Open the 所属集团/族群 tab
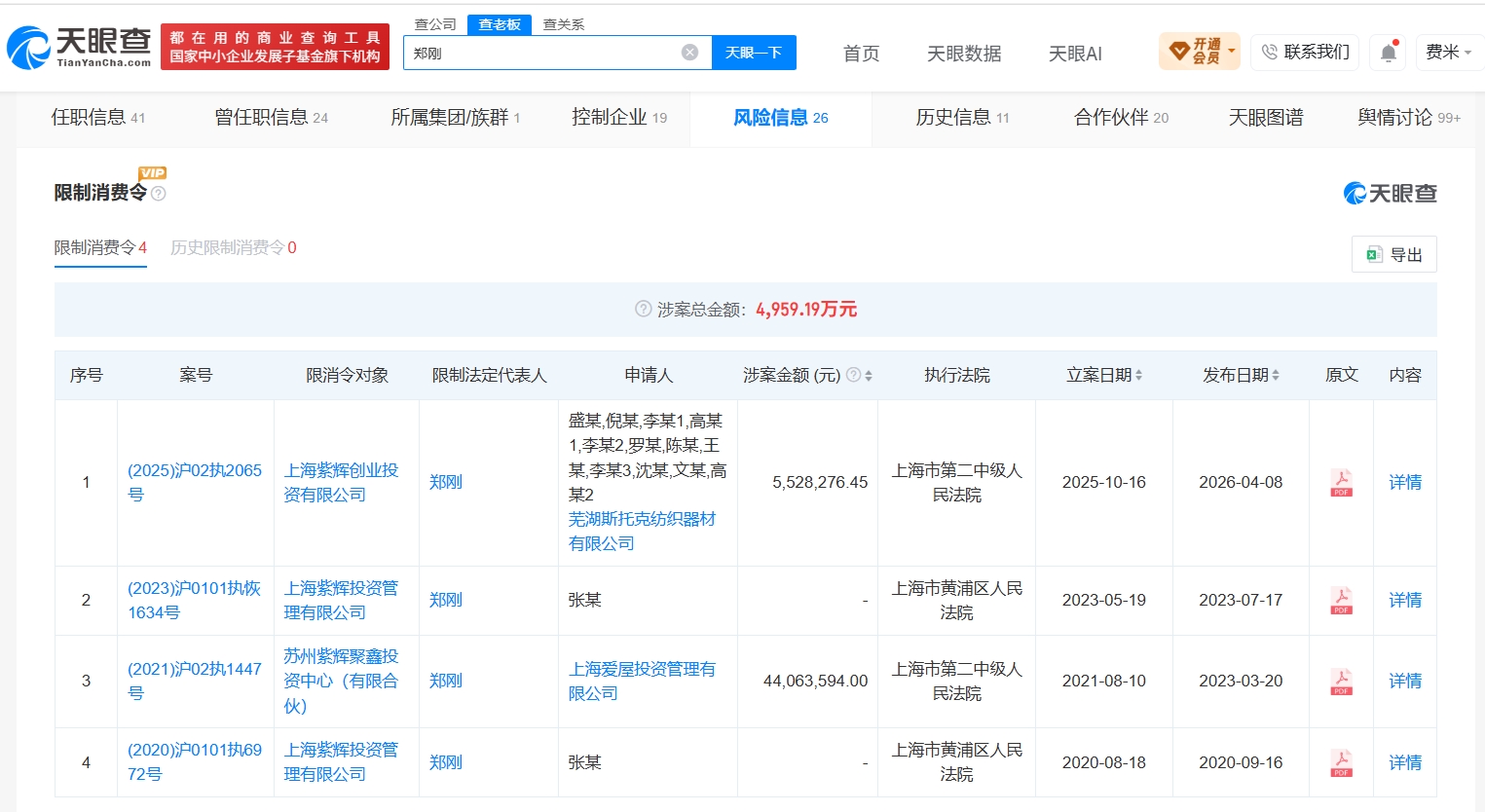This screenshot has width=1485, height=812. [456, 118]
